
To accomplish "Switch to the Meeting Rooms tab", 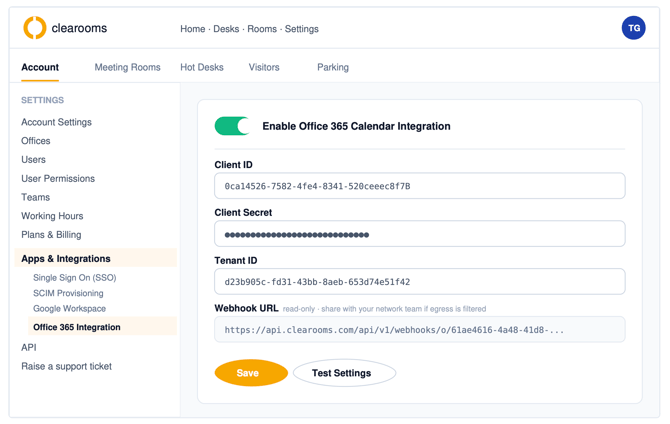I will 127,67.
